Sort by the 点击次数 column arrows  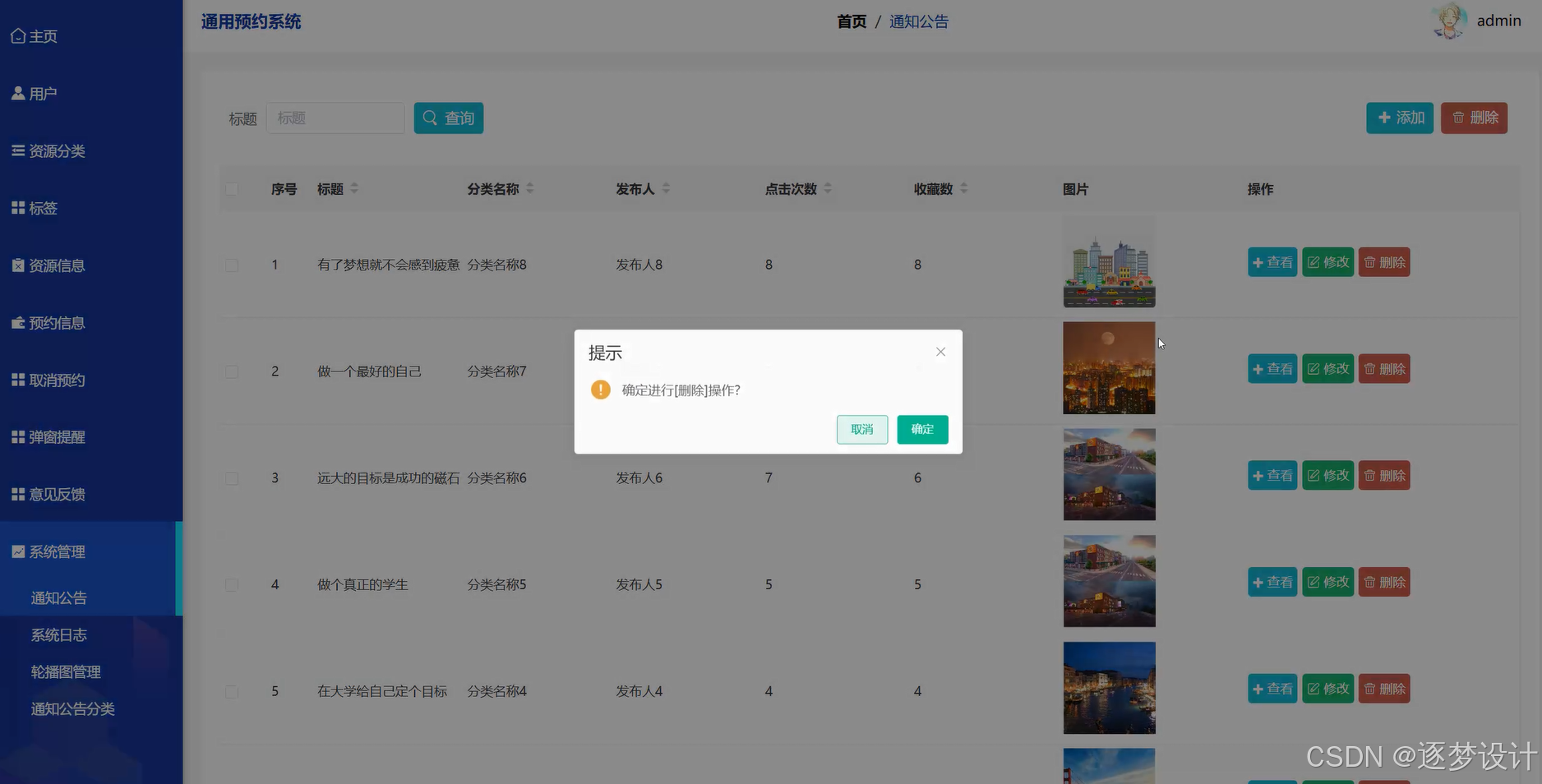pos(828,188)
